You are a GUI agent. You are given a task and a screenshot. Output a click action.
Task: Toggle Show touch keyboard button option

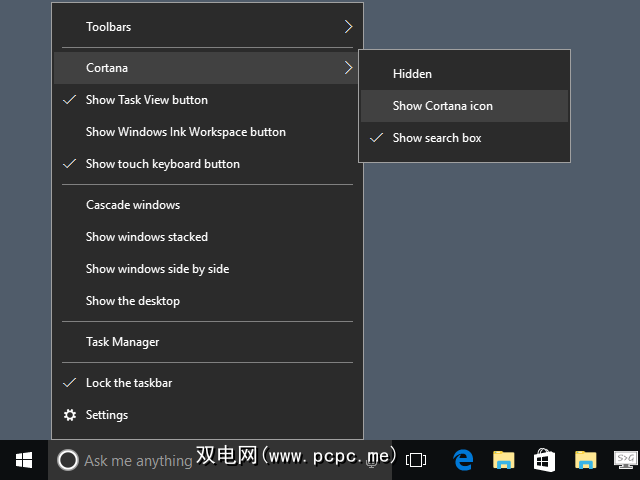[x=162, y=164]
